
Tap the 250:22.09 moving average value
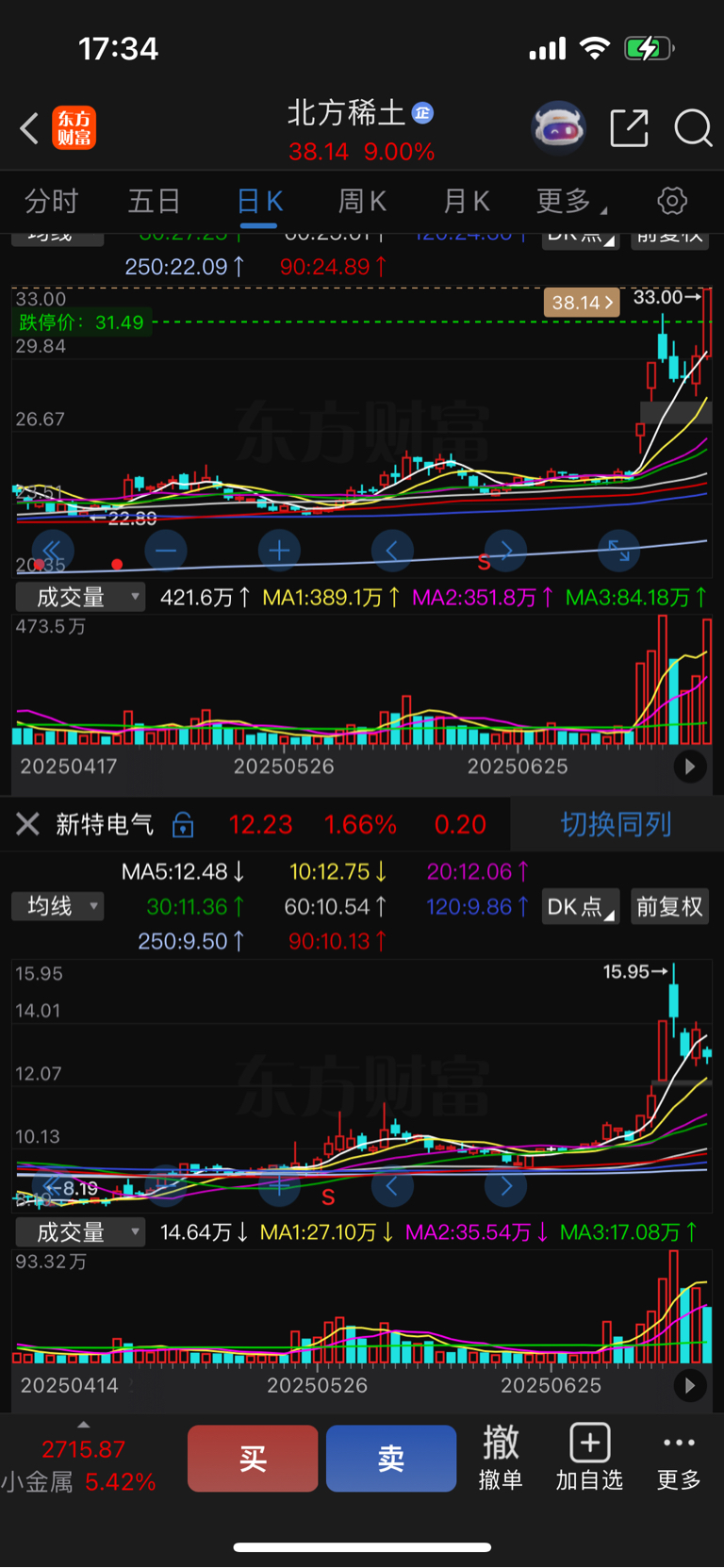tap(185, 267)
